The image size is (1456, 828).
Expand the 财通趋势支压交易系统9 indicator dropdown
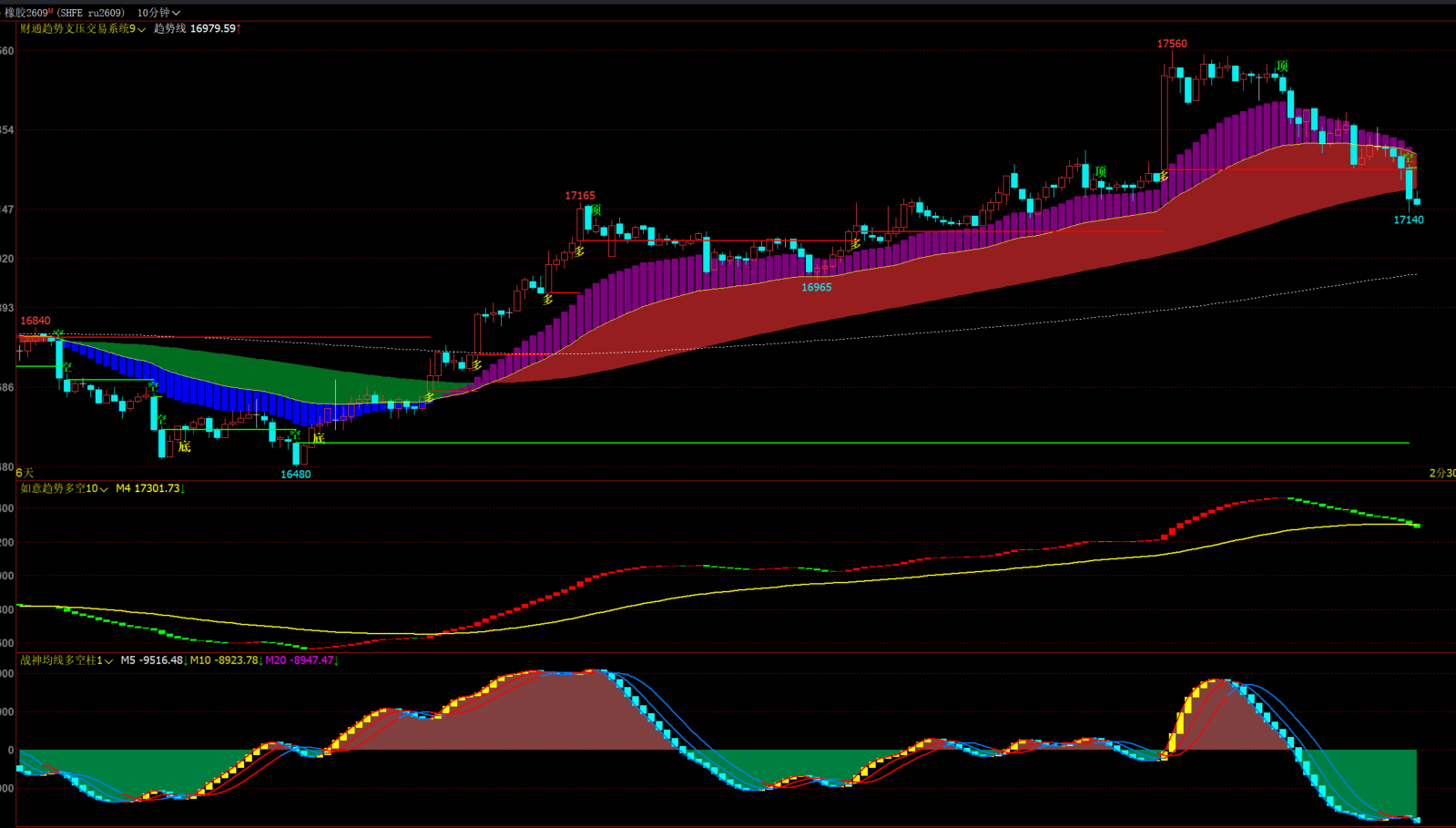pos(83,29)
